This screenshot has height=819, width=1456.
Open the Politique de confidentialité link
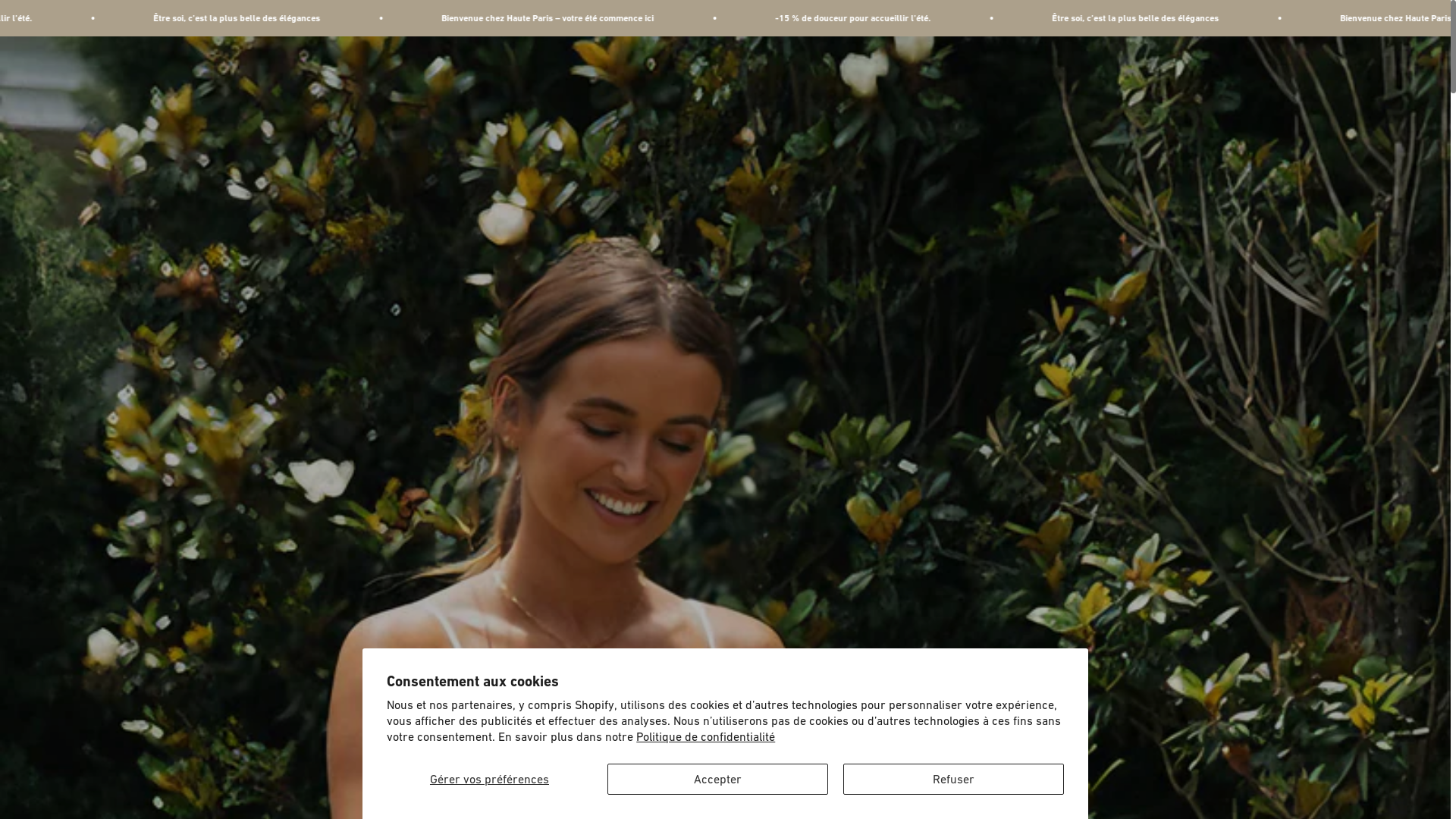coord(705,737)
